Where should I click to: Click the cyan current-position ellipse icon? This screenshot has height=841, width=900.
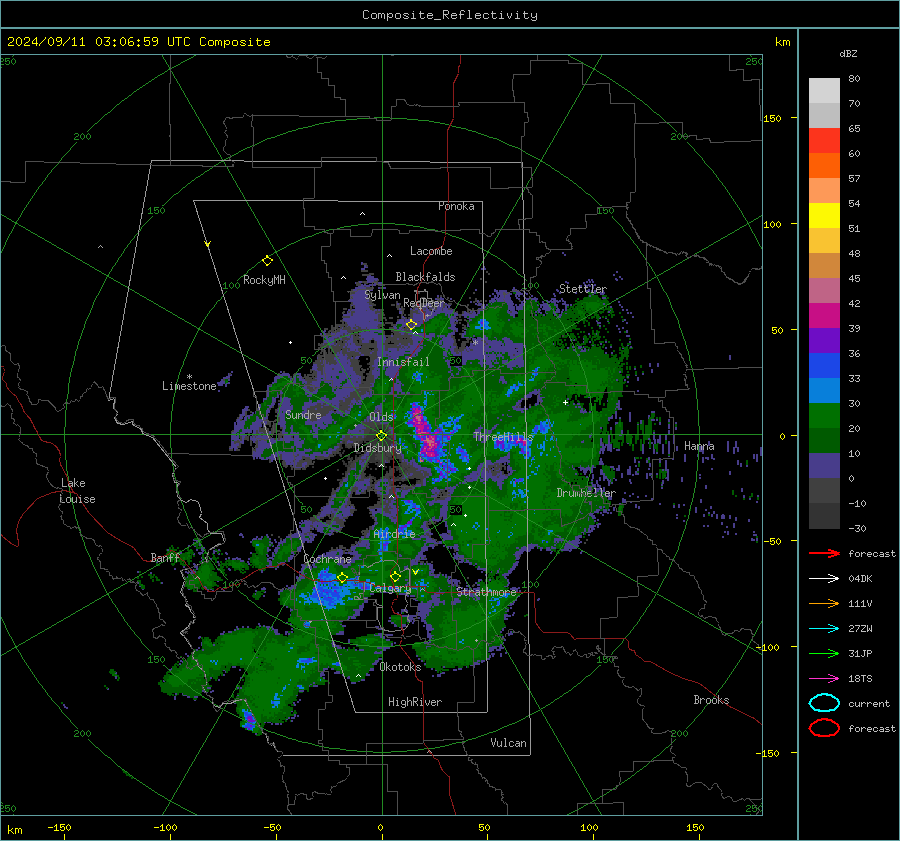click(824, 703)
